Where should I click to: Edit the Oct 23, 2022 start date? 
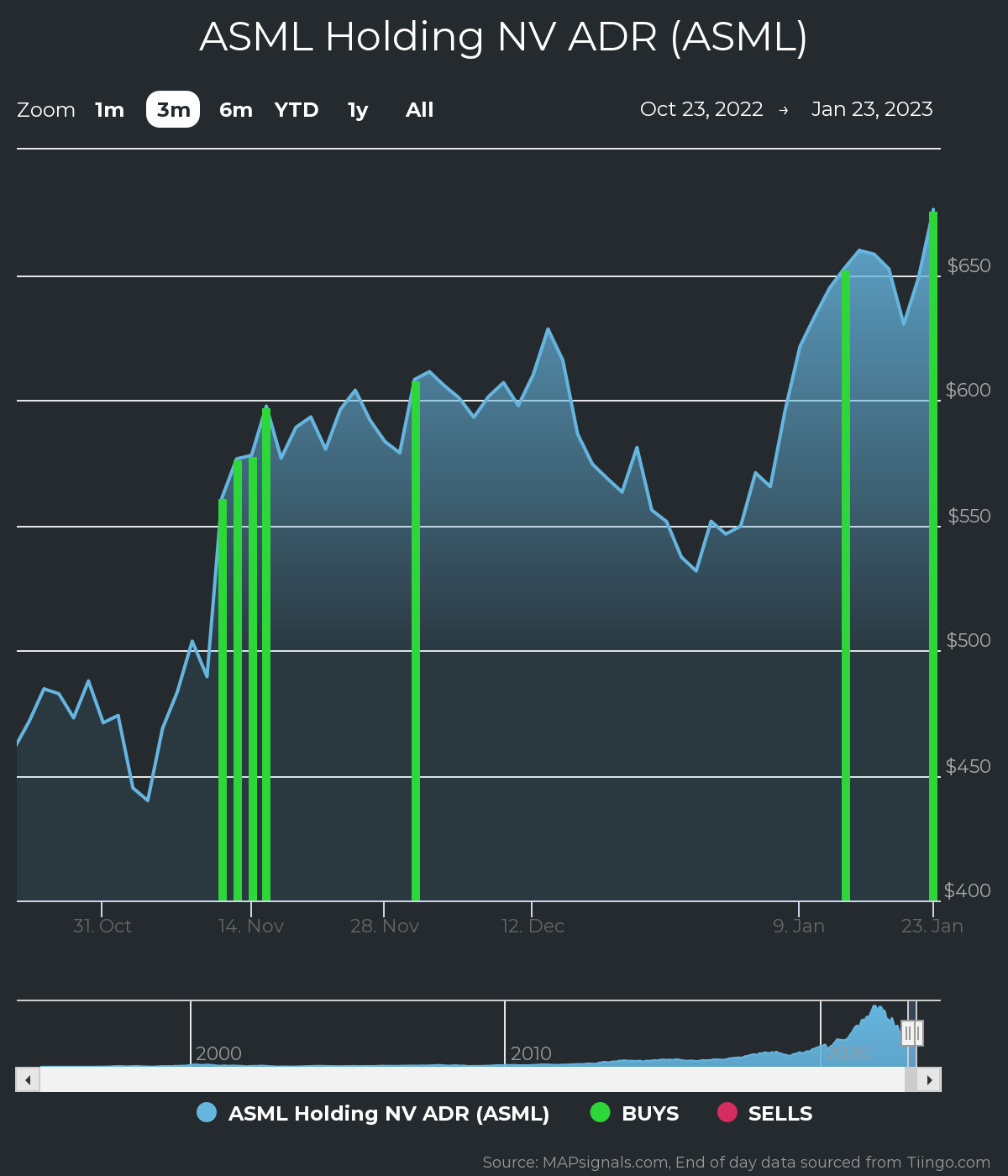click(701, 109)
